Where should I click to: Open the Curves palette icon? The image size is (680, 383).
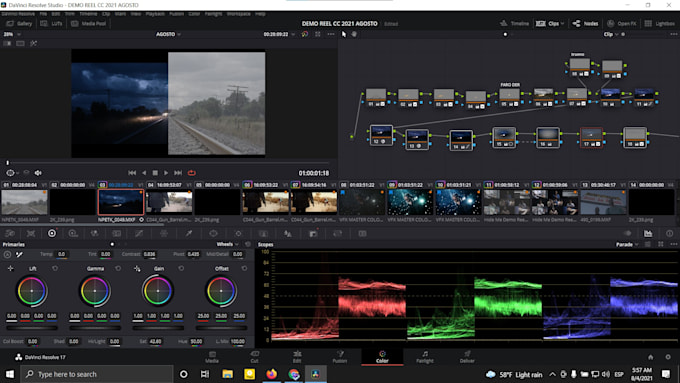(x=139, y=233)
